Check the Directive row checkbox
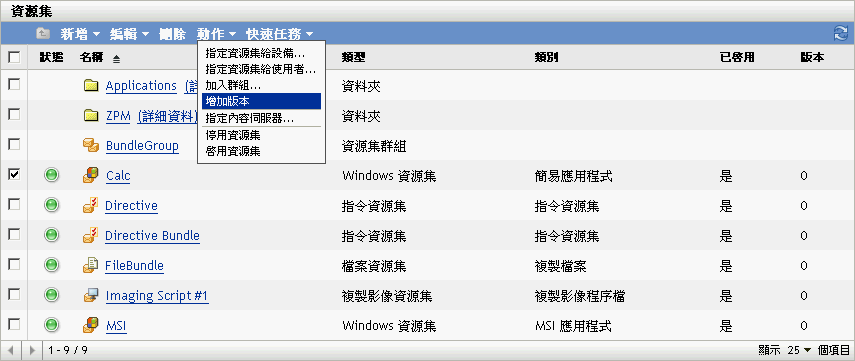The image size is (855, 361). (14, 204)
